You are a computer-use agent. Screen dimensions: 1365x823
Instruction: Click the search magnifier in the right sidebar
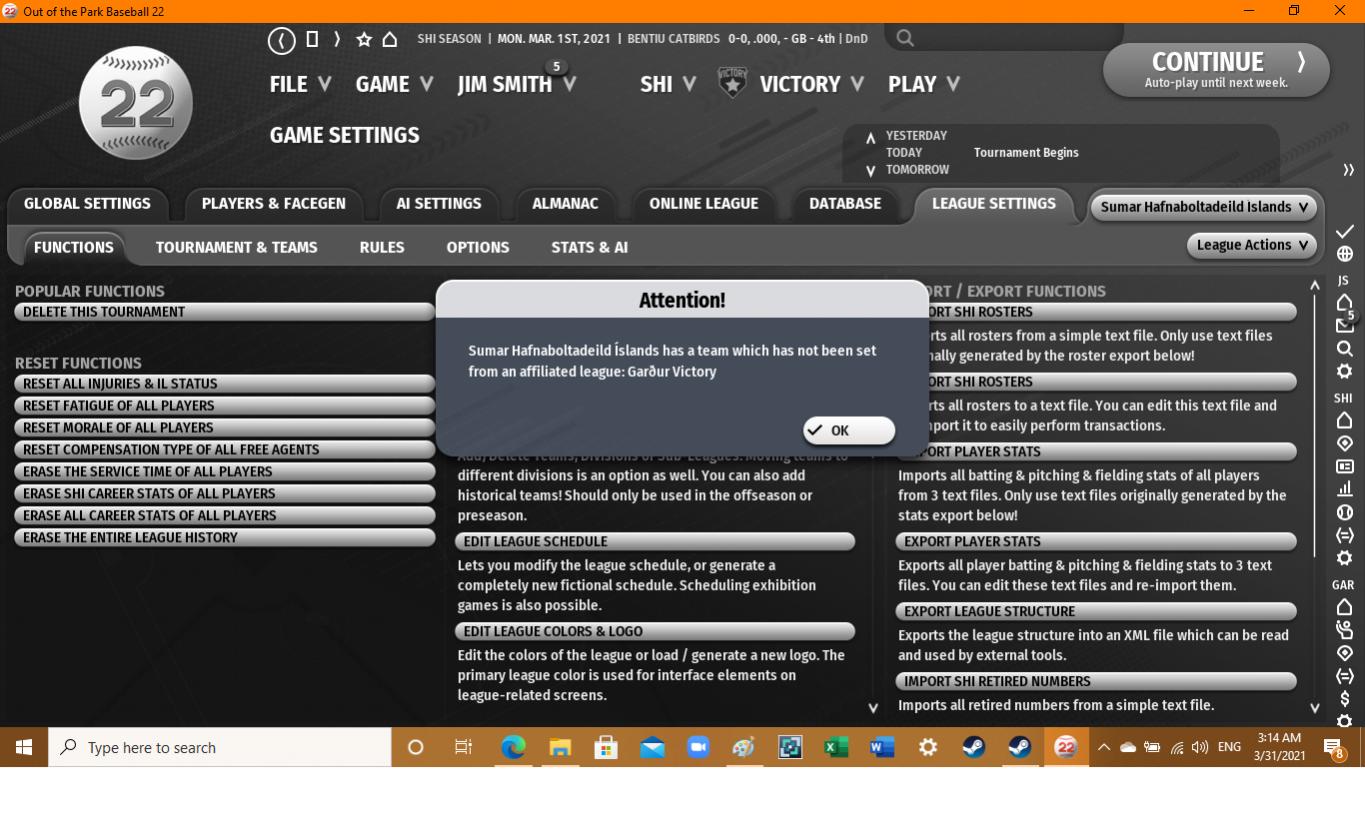click(x=1344, y=348)
